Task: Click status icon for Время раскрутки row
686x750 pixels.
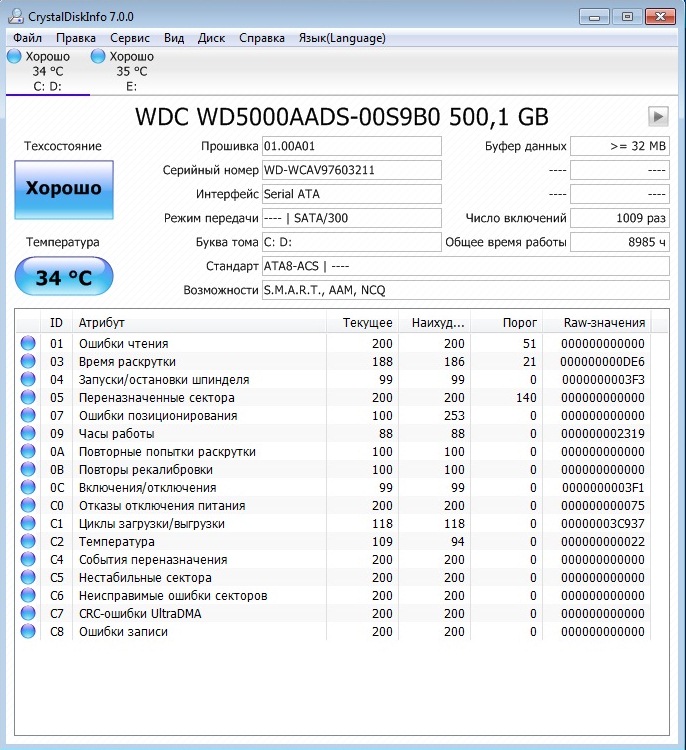Action: tap(28, 361)
